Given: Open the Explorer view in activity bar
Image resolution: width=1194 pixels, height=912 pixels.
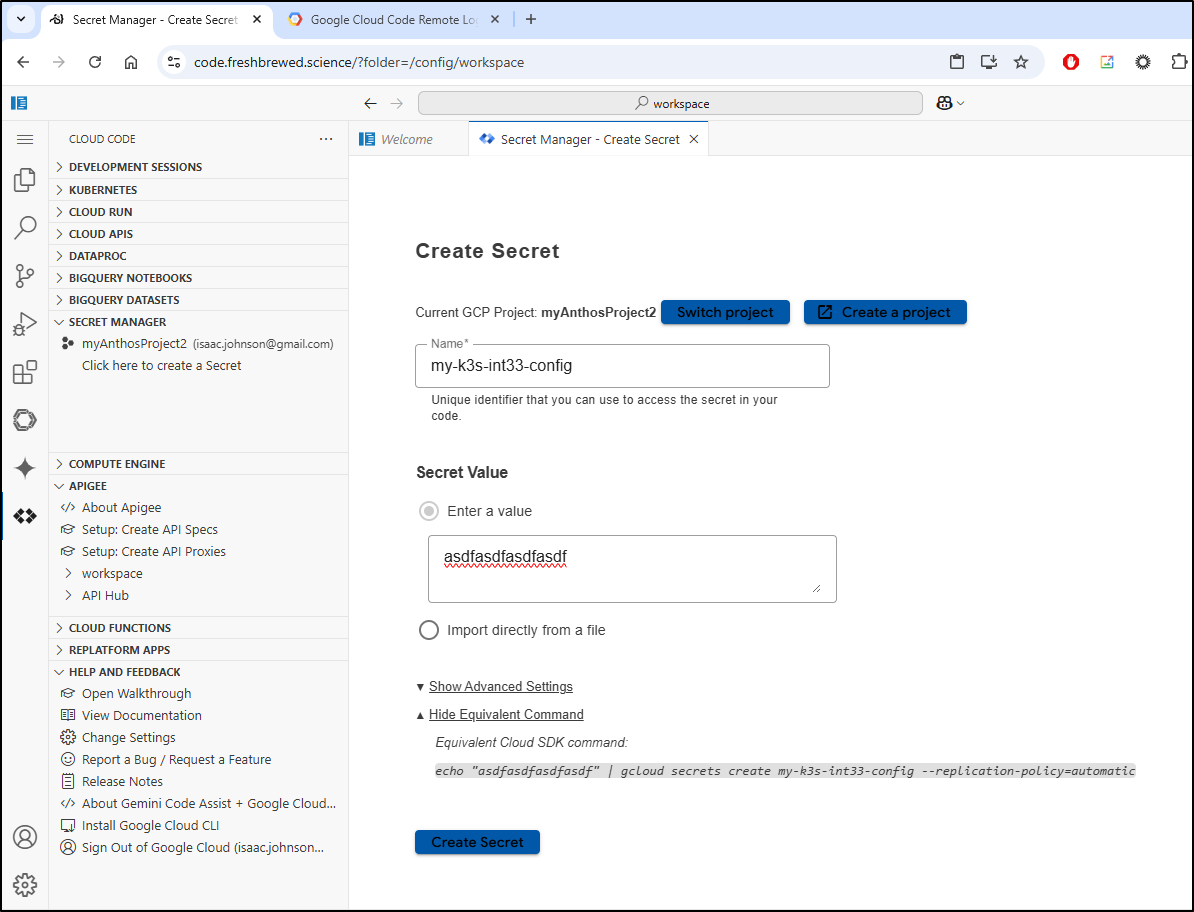Looking at the screenshot, I should coord(24,180).
